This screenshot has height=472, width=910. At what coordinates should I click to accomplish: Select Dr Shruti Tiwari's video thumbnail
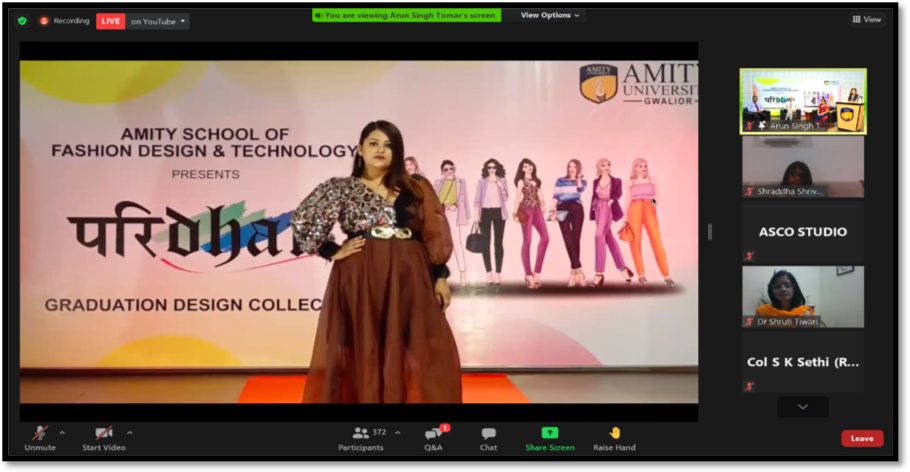tap(803, 297)
